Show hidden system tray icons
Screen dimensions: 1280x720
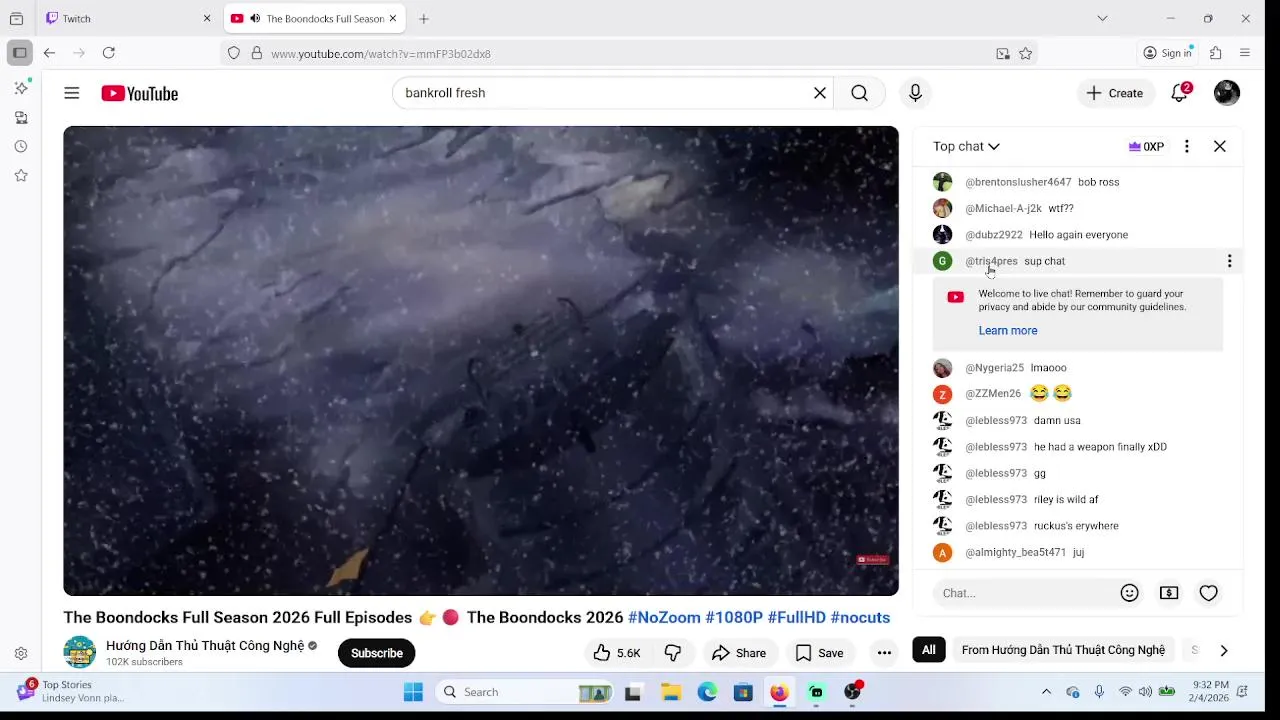click(x=1046, y=691)
